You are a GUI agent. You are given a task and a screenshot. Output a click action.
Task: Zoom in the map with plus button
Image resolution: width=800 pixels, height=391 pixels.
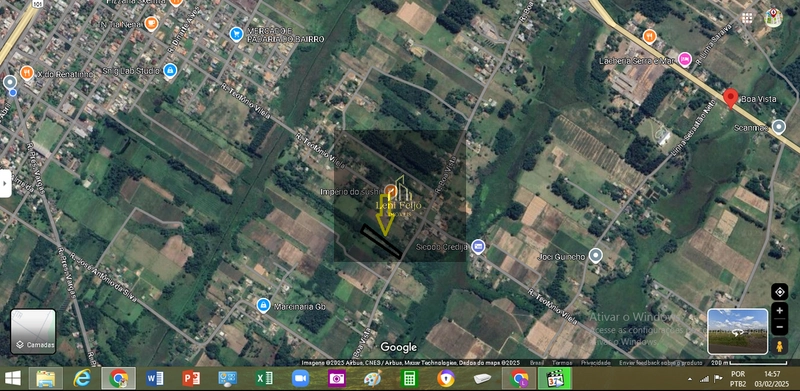(780, 310)
